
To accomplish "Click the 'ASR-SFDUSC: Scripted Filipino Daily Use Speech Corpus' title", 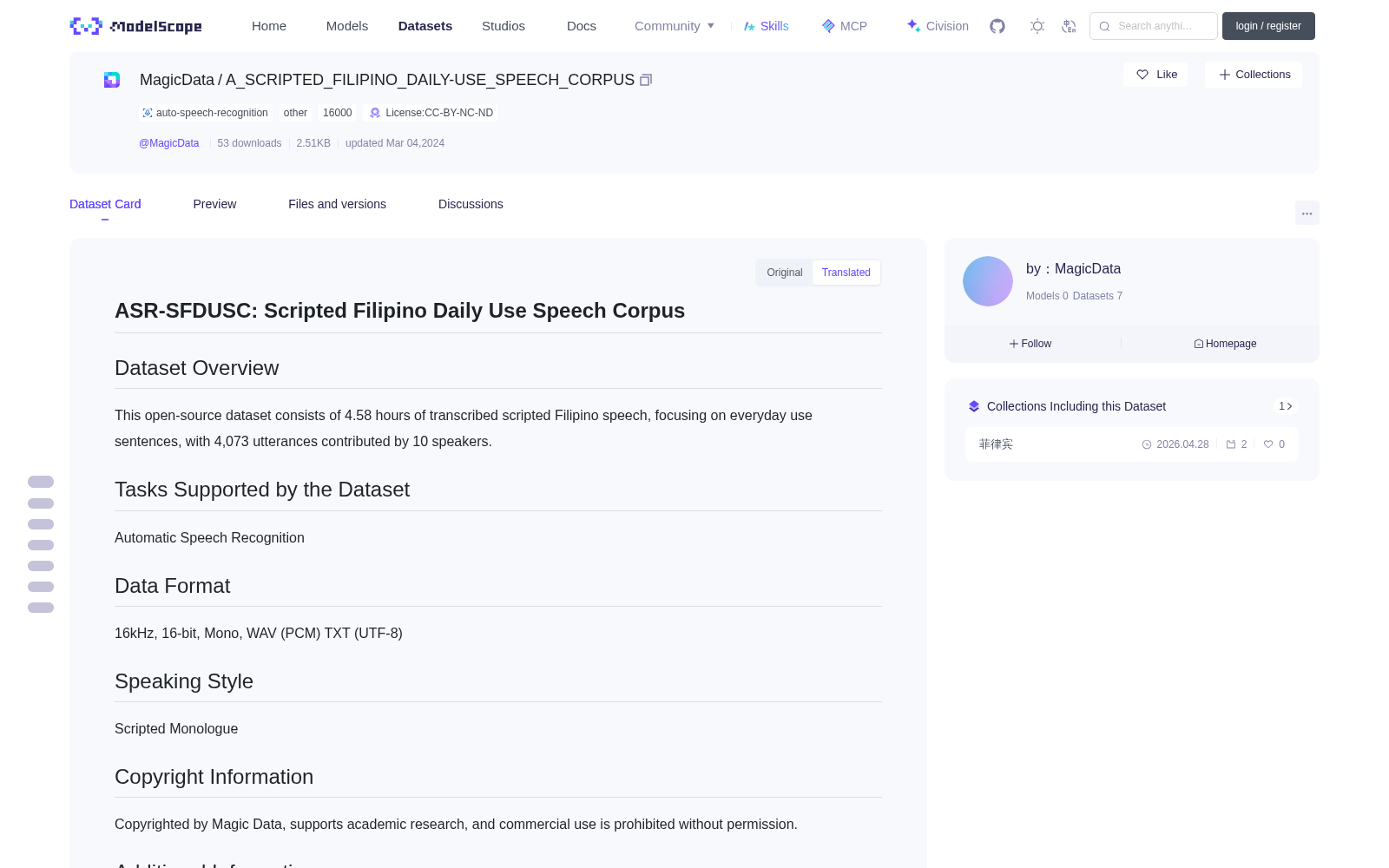I will (400, 311).
